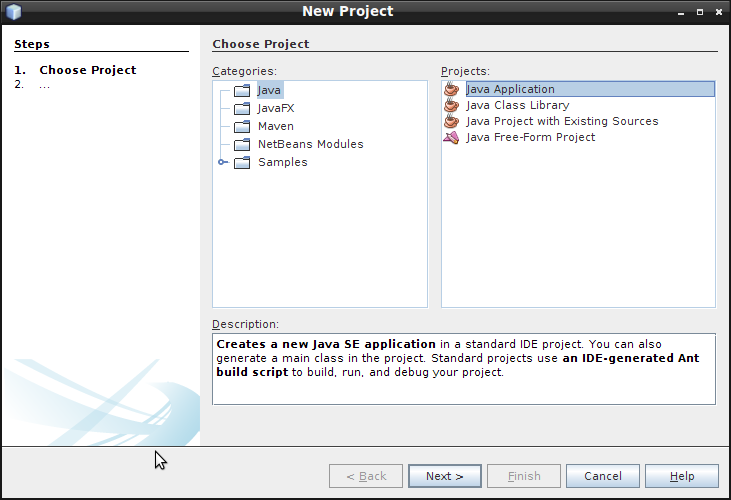Click the JavaFX category folder icon
Screen dimensions: 731x500
point(241,108)
